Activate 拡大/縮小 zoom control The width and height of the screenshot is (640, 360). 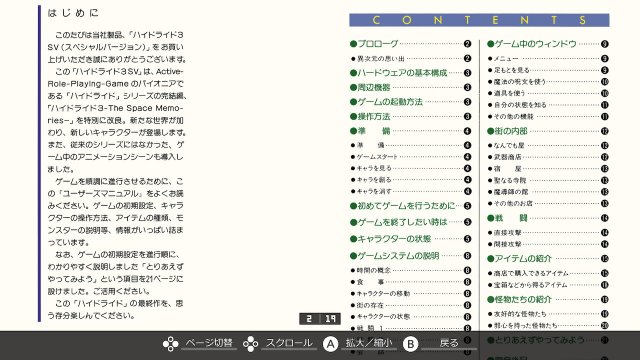pos(369,343)
